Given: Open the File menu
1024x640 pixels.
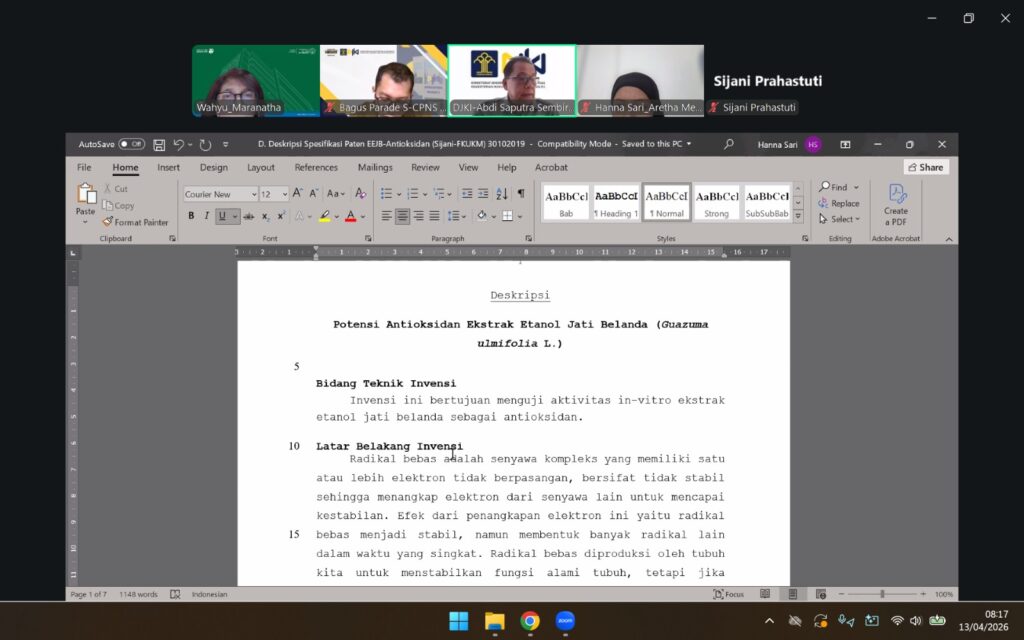Looking at the screenshot, I should coord(84,168).
